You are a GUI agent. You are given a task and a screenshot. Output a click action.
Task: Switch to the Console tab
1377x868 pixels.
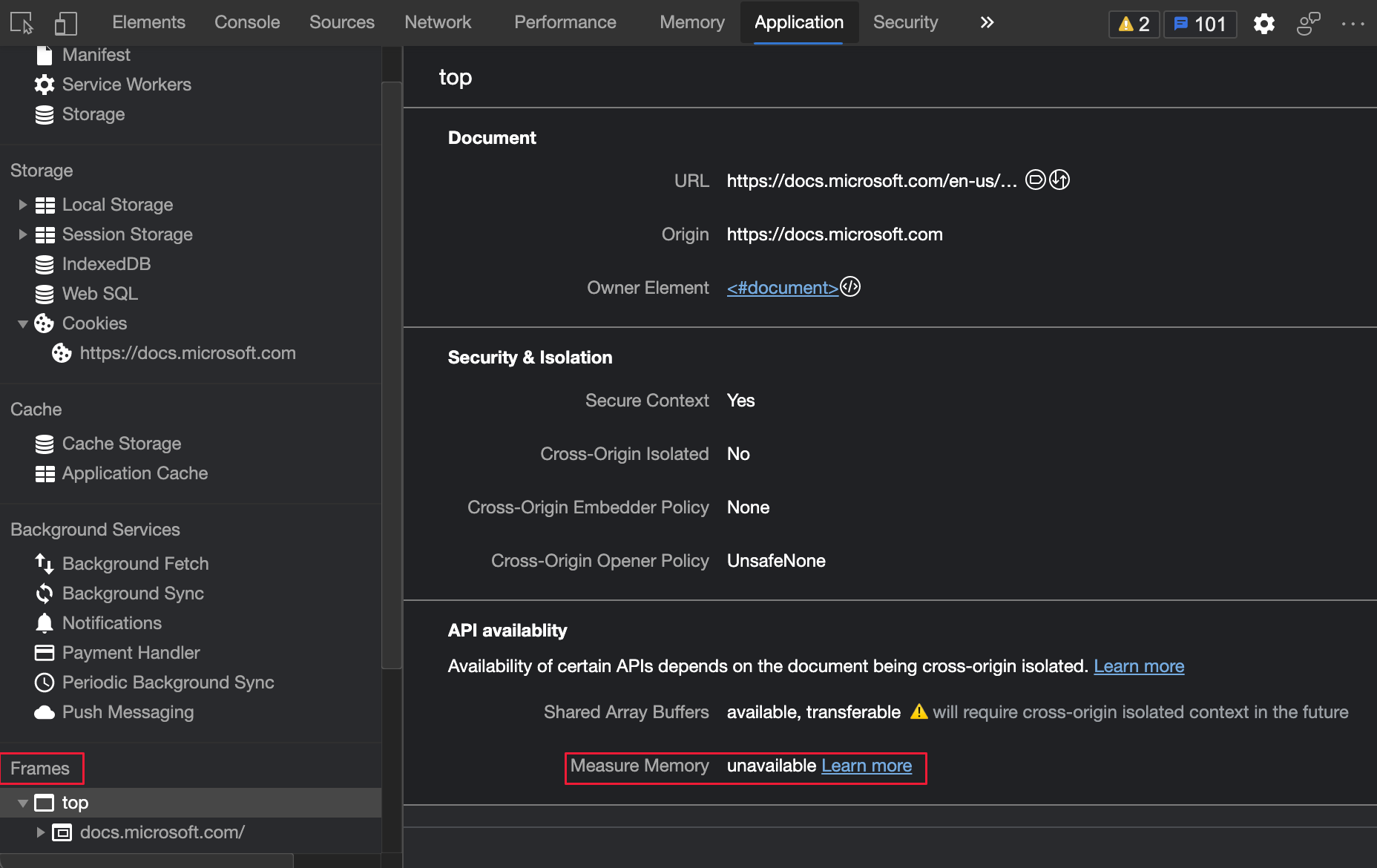pyautogui.click(x=247, y=22)
